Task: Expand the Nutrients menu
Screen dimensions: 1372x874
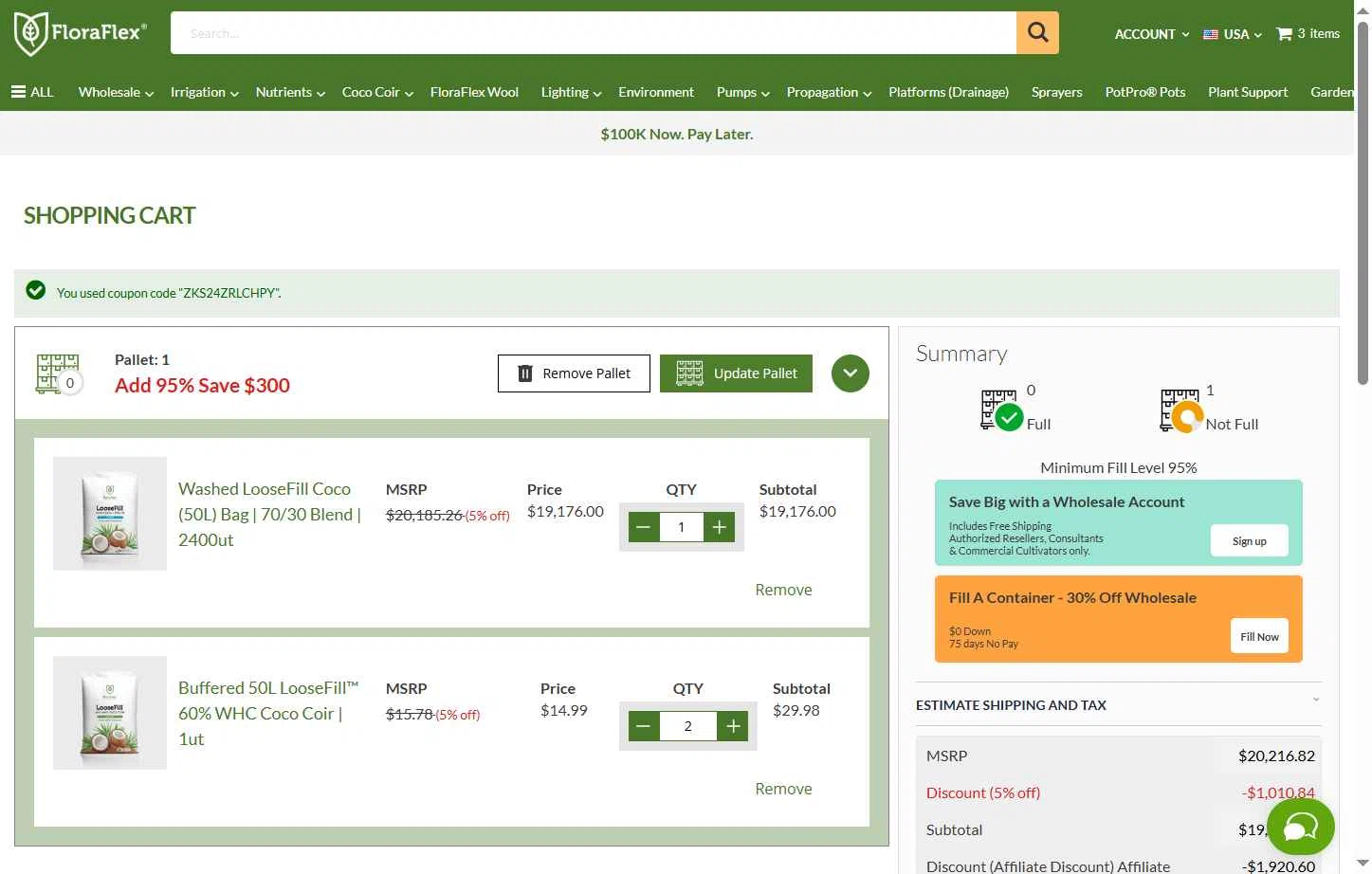Action: 290,92
